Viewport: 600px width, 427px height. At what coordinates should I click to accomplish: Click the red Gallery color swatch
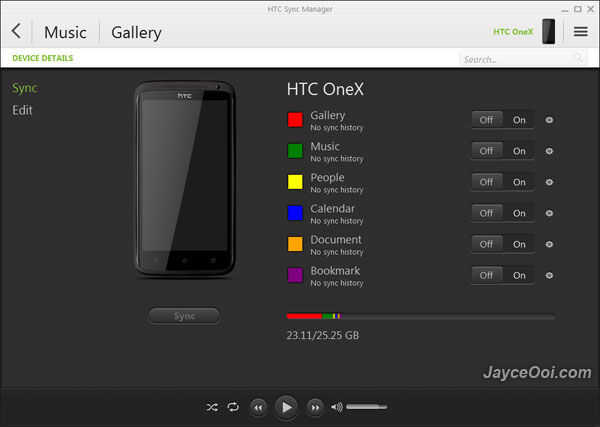295,120
